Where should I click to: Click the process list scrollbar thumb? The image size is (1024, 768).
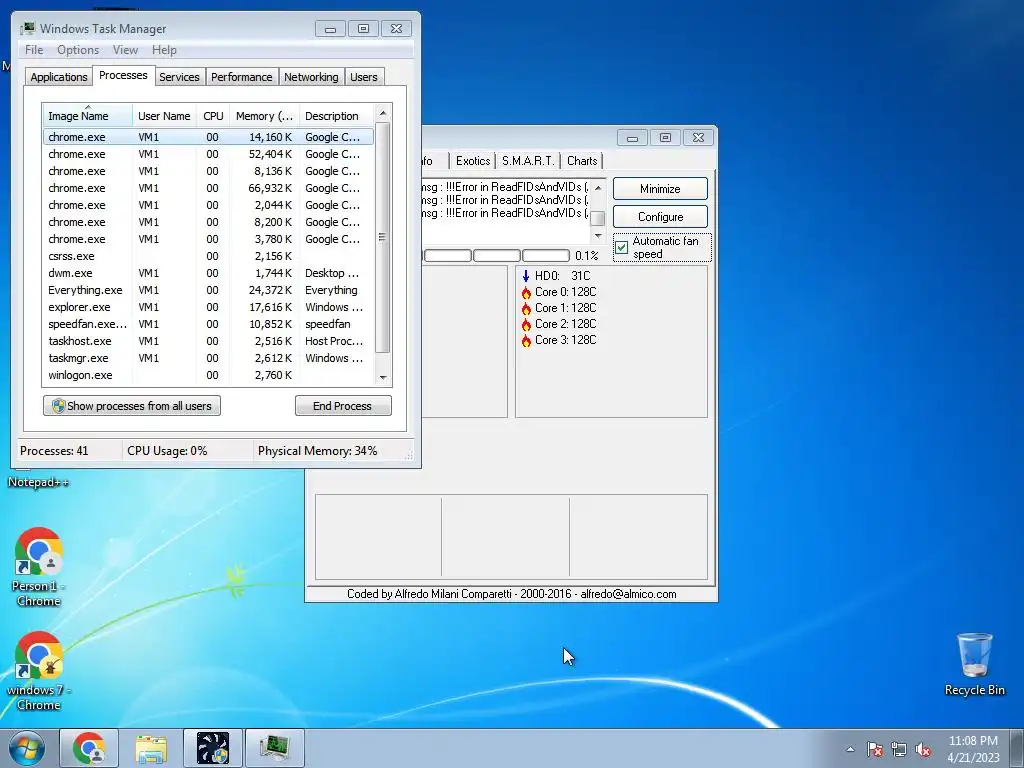(x=383, y=238)
